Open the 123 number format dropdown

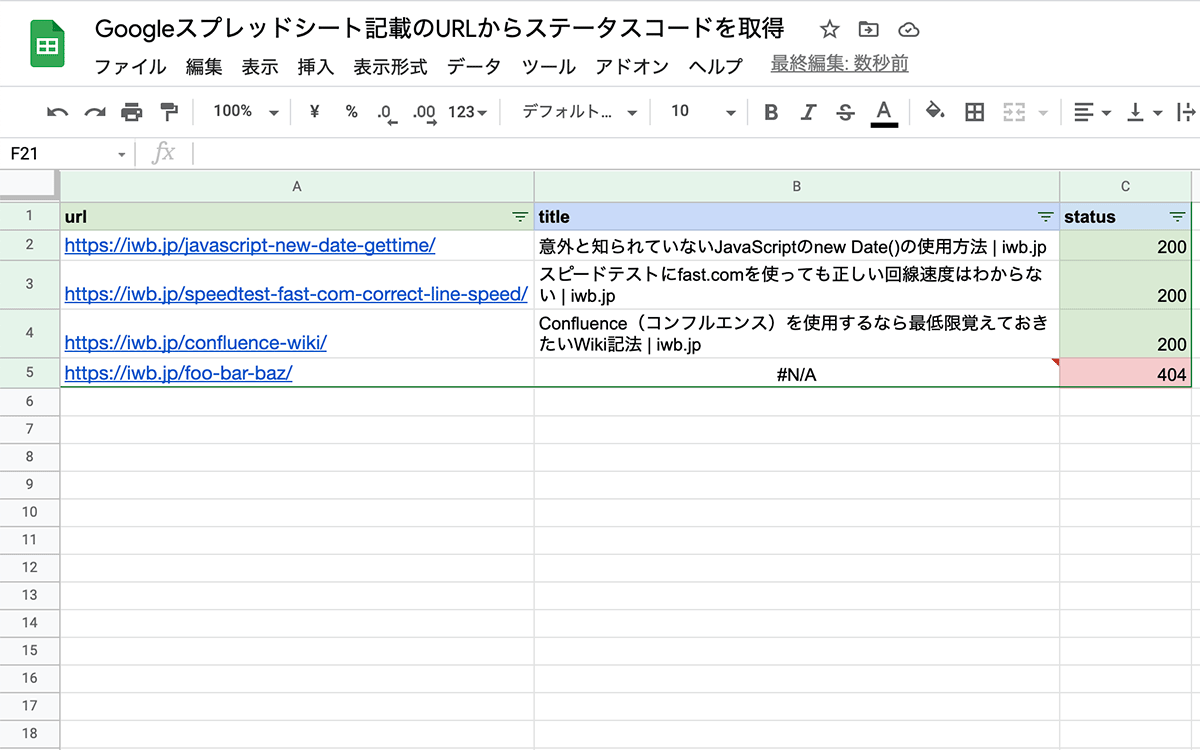(466, 112)
